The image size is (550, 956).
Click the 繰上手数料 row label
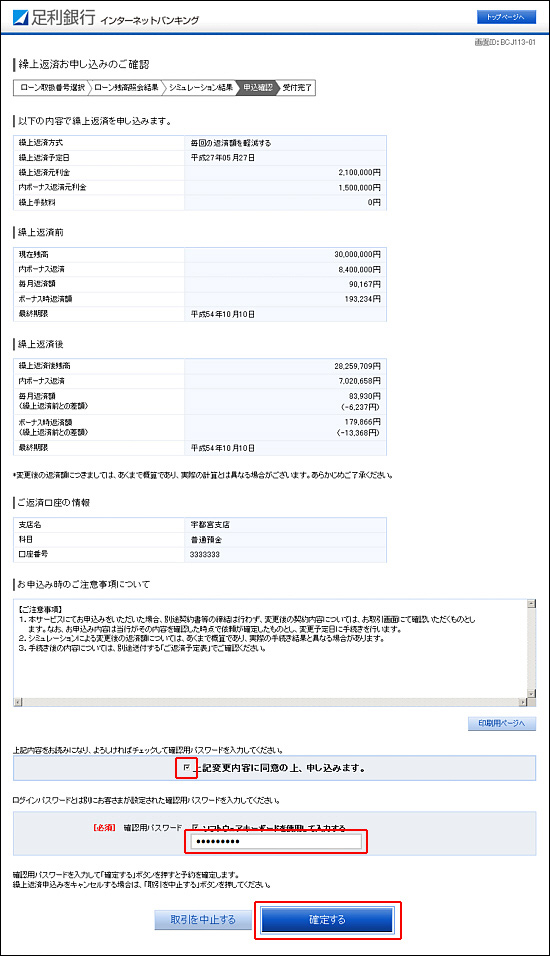point(37,202)
